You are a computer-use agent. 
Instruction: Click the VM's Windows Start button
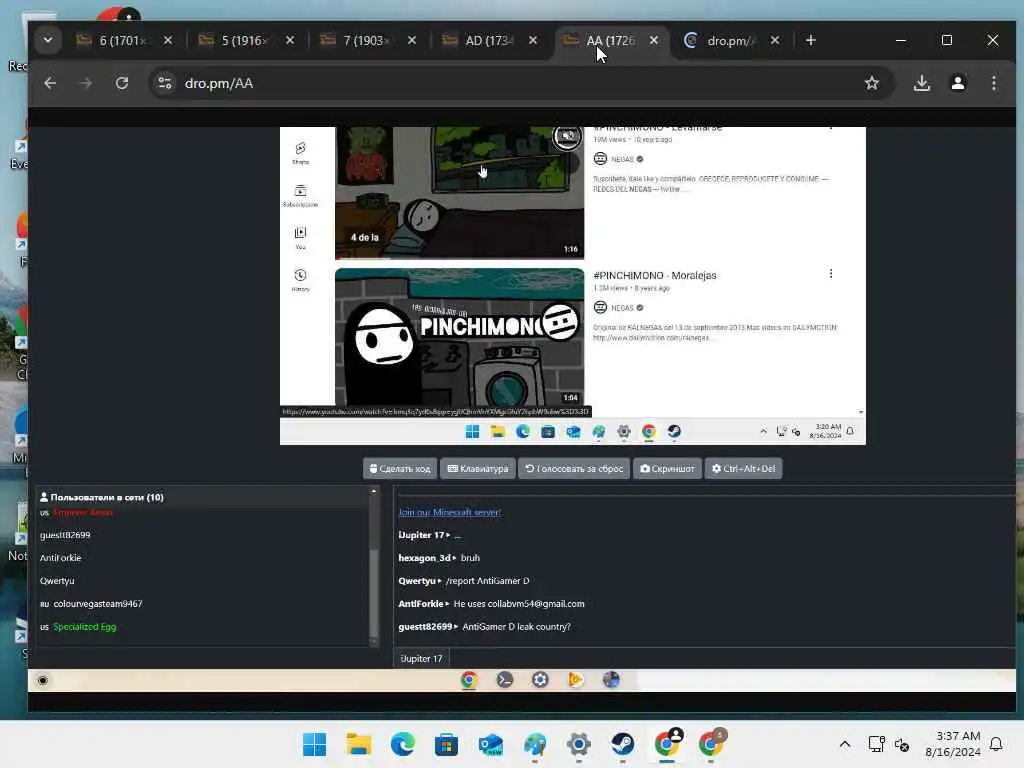472,432
